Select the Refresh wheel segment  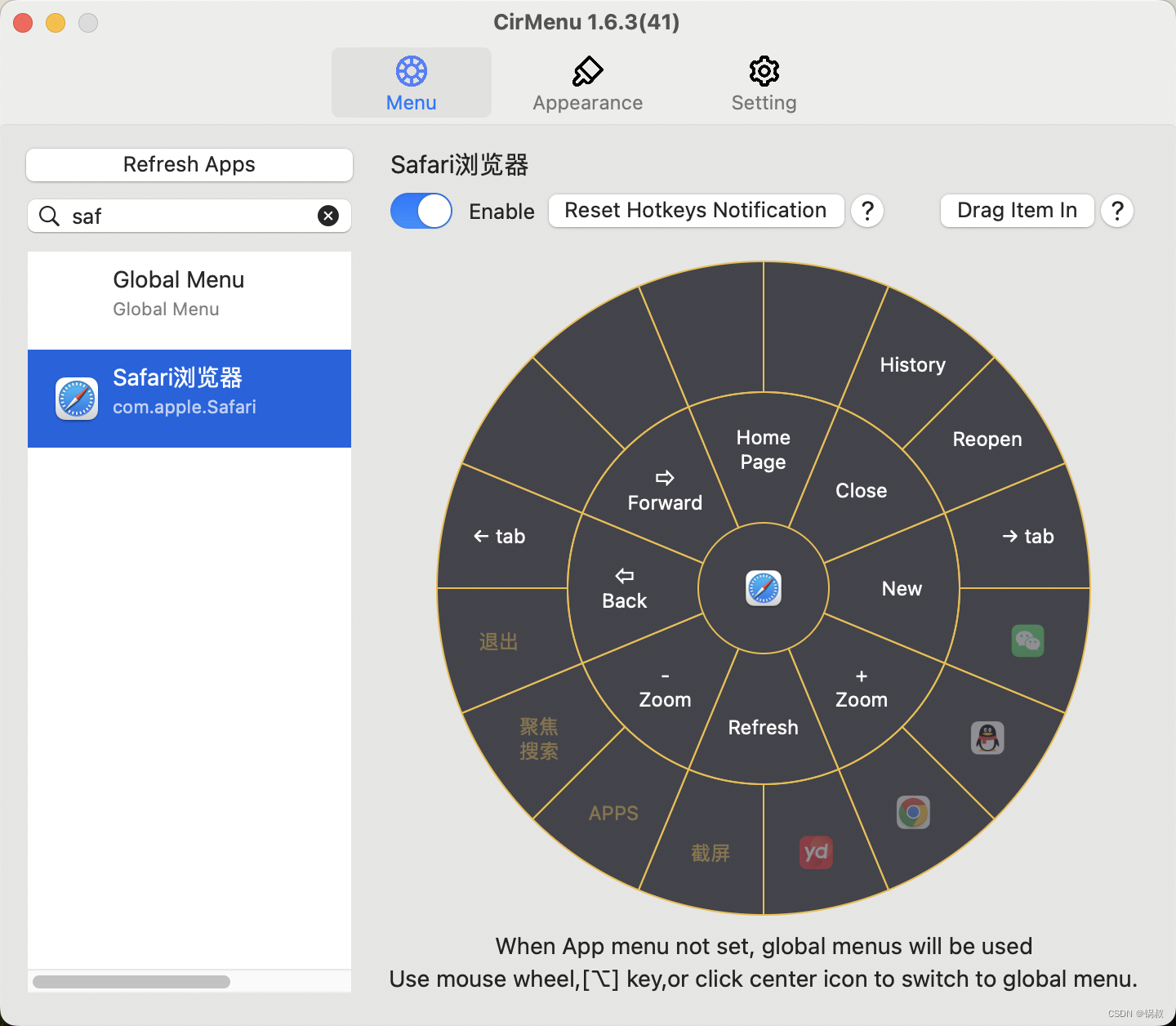coord(764,727)
